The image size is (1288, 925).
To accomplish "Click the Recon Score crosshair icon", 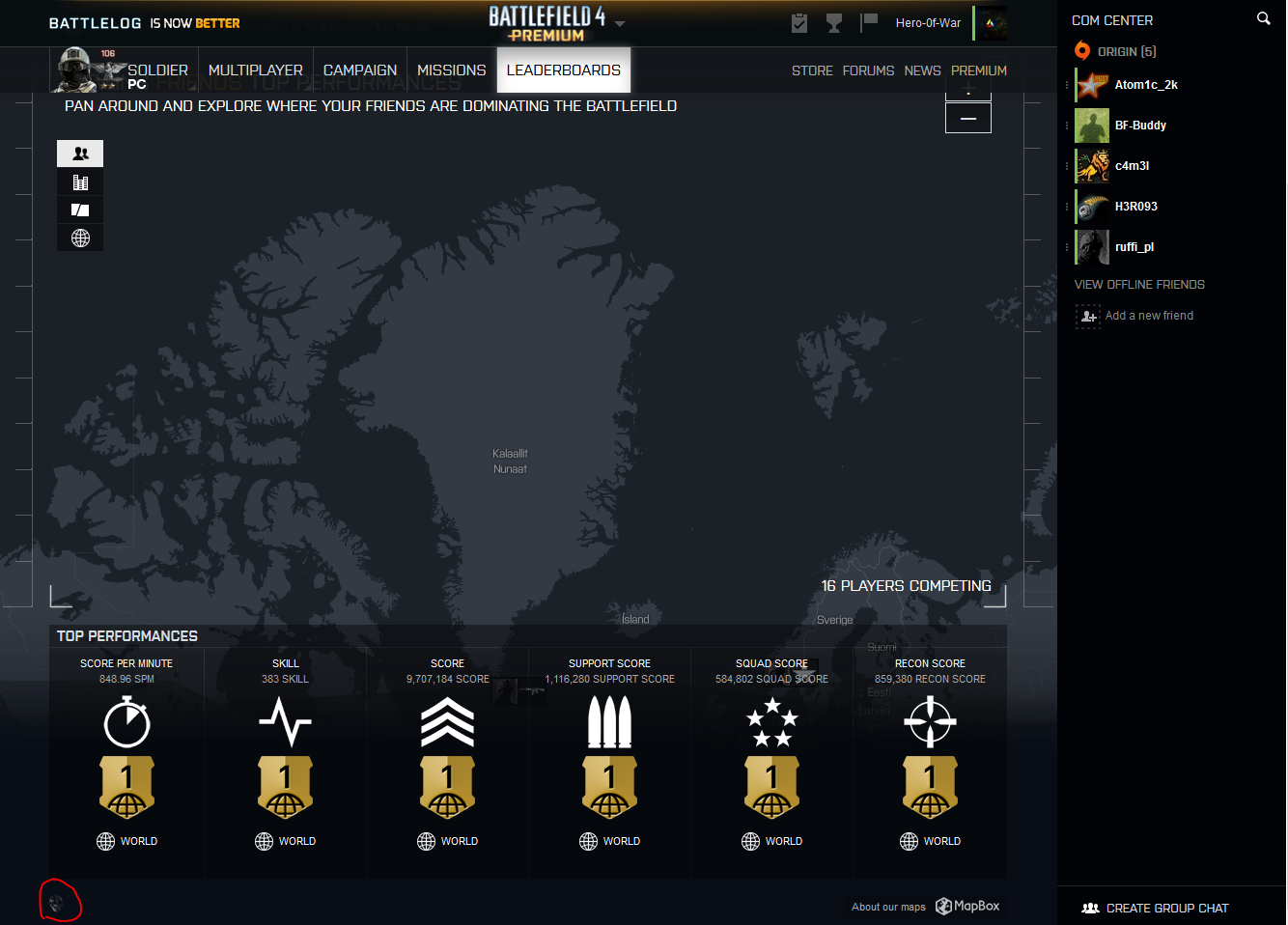I will click(930, 722).
